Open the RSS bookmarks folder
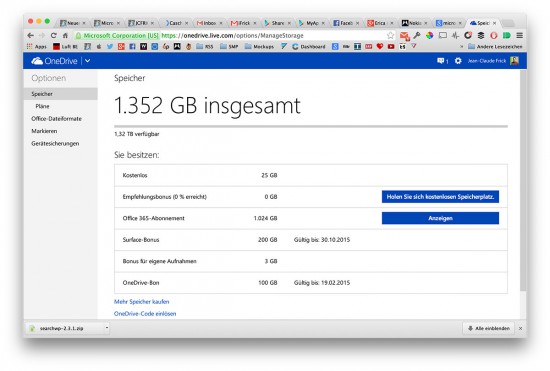 point(205,46)
